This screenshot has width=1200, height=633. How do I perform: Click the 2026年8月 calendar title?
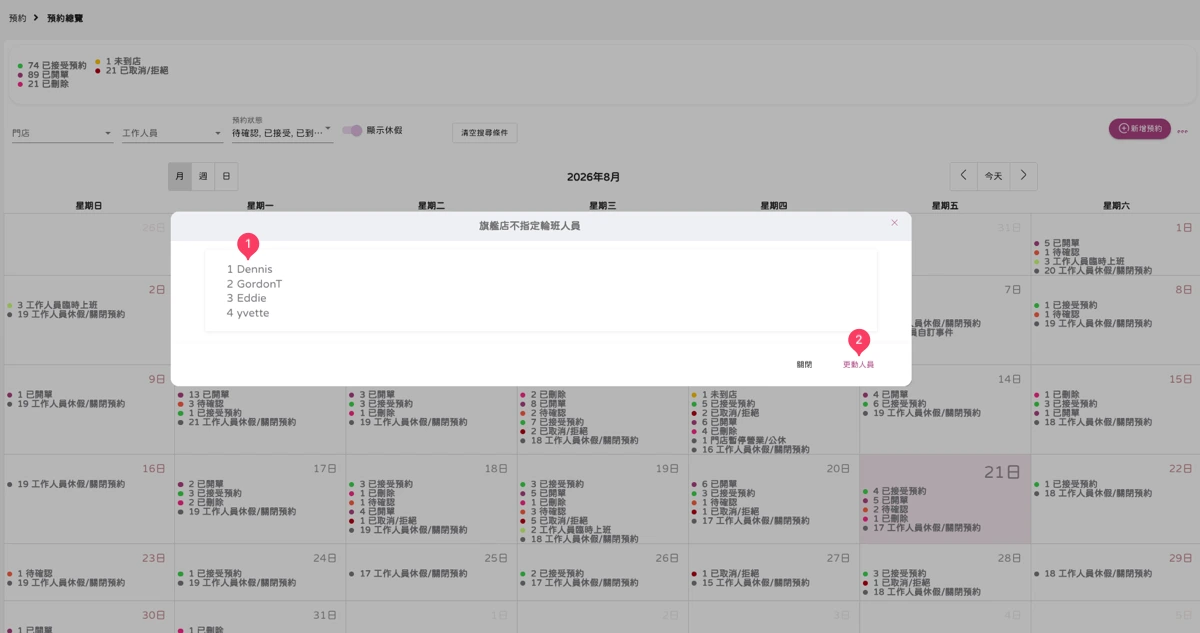click(x=593, y=177)
